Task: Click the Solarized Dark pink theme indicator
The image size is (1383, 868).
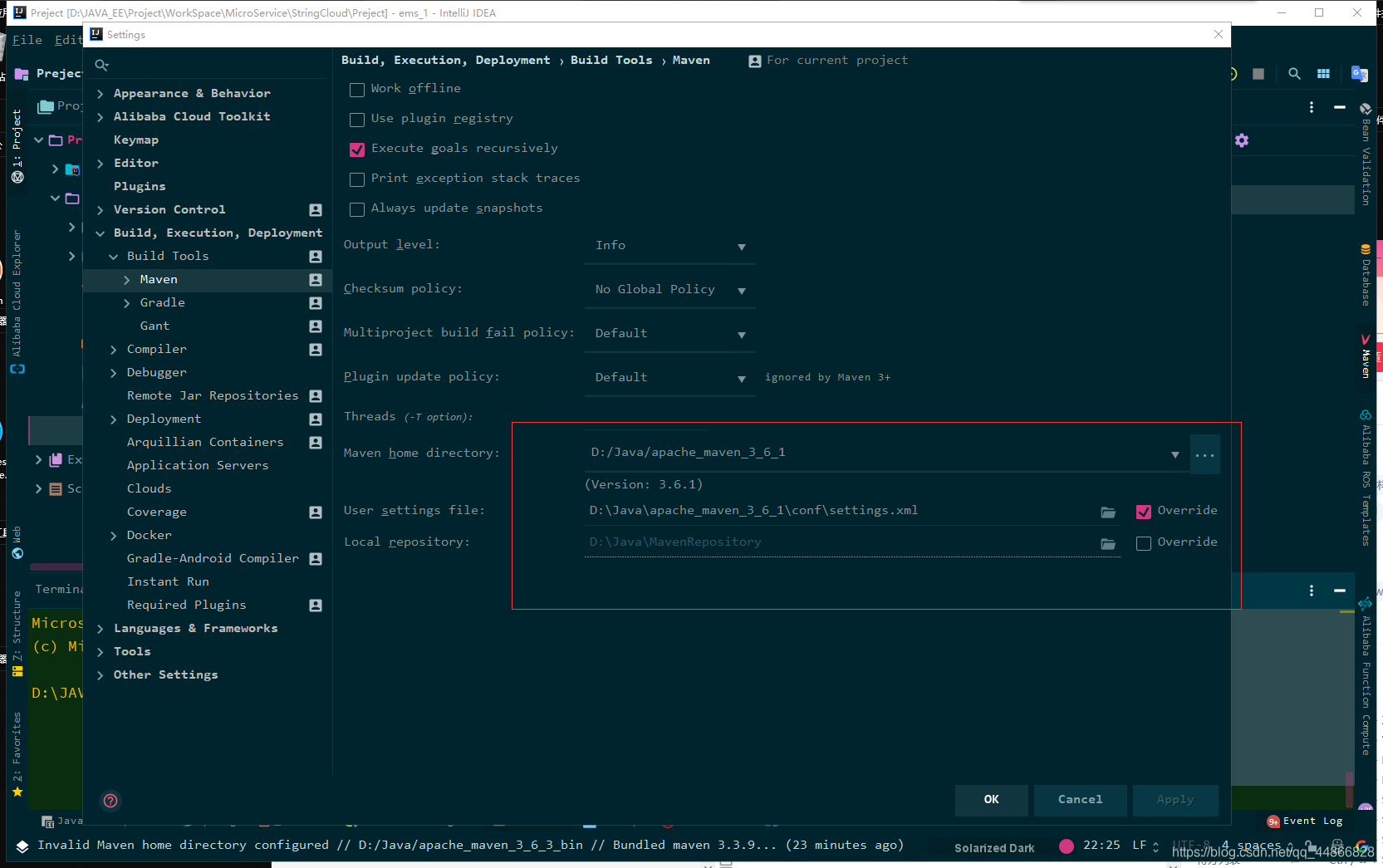Action: (1067, 846)
